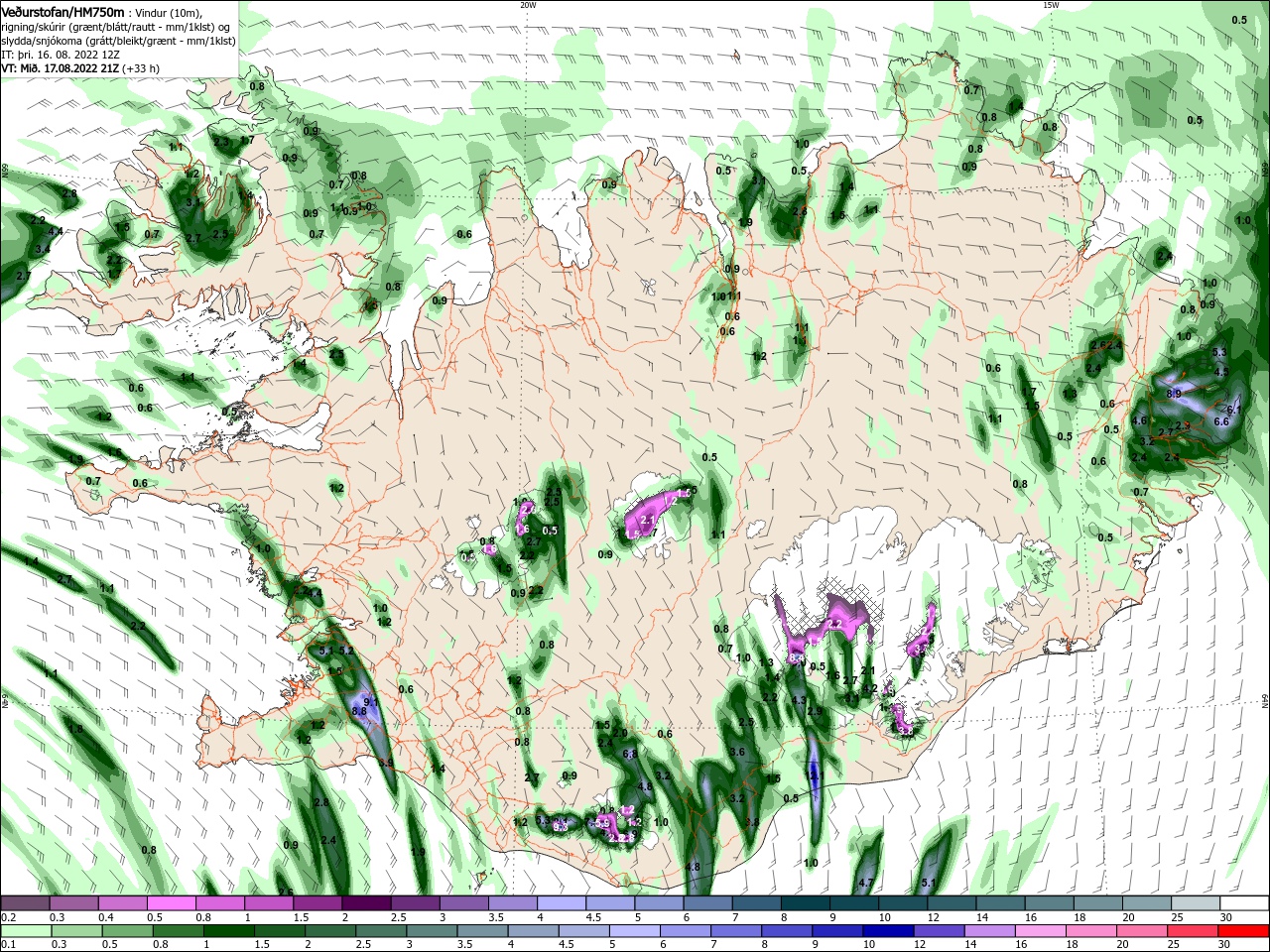Viewport: 1270px width, 952px height.
Task: Click the white 30 snow legend swatch
Action: pyautogui.click(x=1243, y=903)
